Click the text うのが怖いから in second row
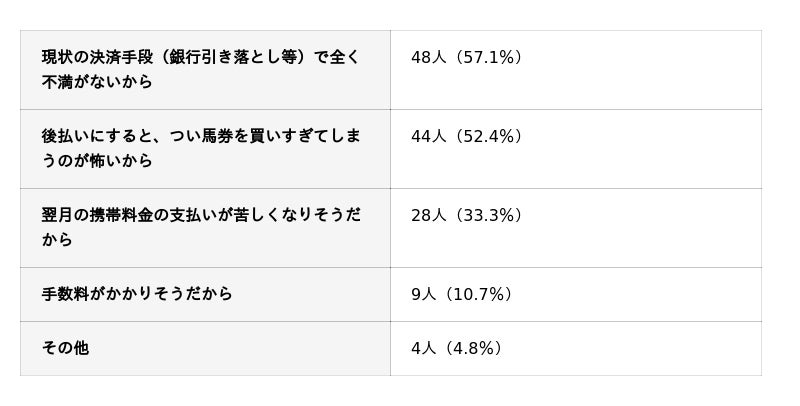Image resolution: width=800 pixels, height=406 pixels. point(97,161)
